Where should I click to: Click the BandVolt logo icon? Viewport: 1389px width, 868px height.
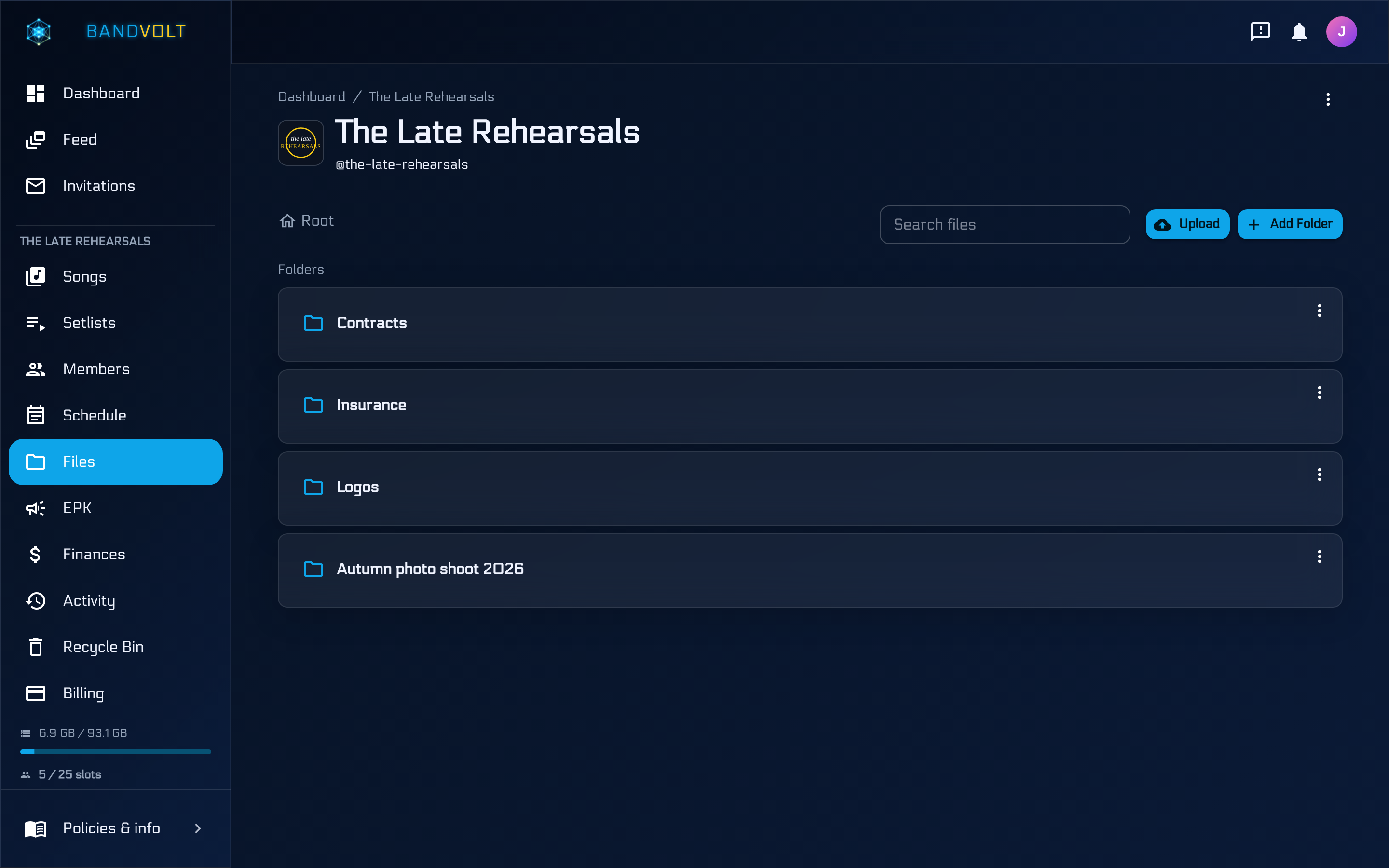[x=39, y=31]
